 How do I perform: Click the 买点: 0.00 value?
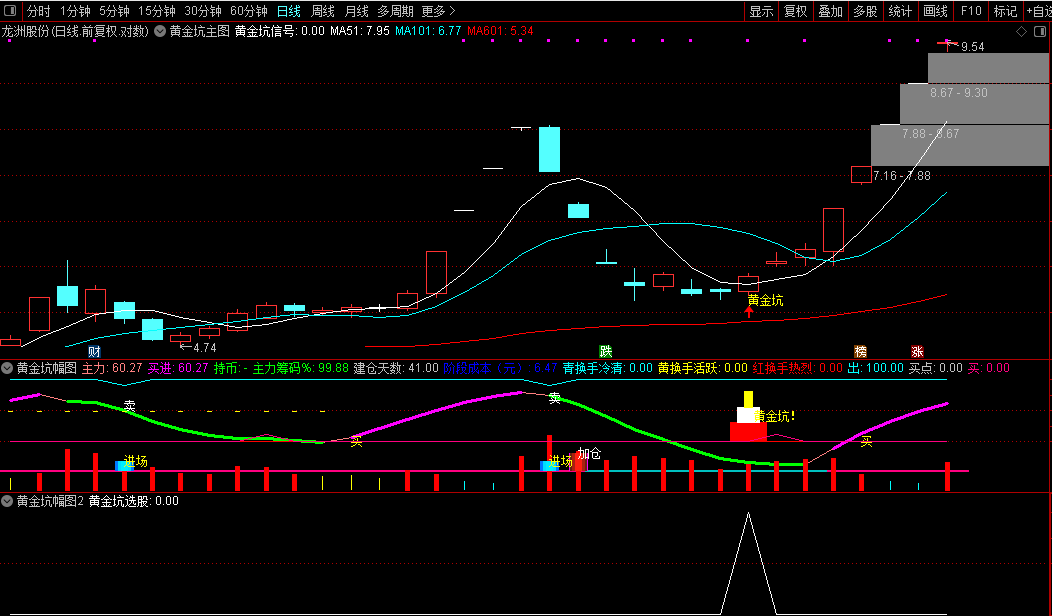pos(935,368)
